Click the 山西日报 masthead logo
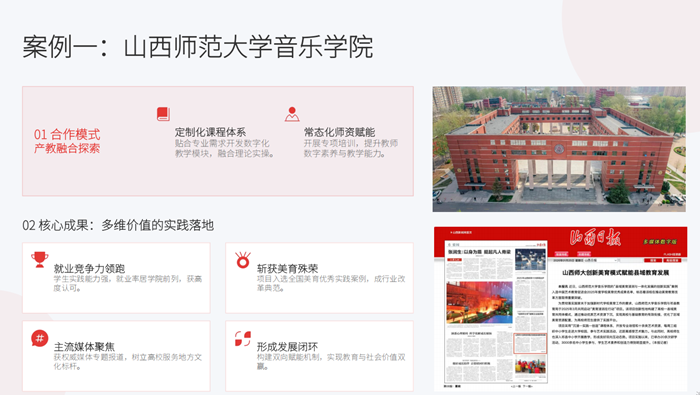The image size is (700, 395). (595, 238)
